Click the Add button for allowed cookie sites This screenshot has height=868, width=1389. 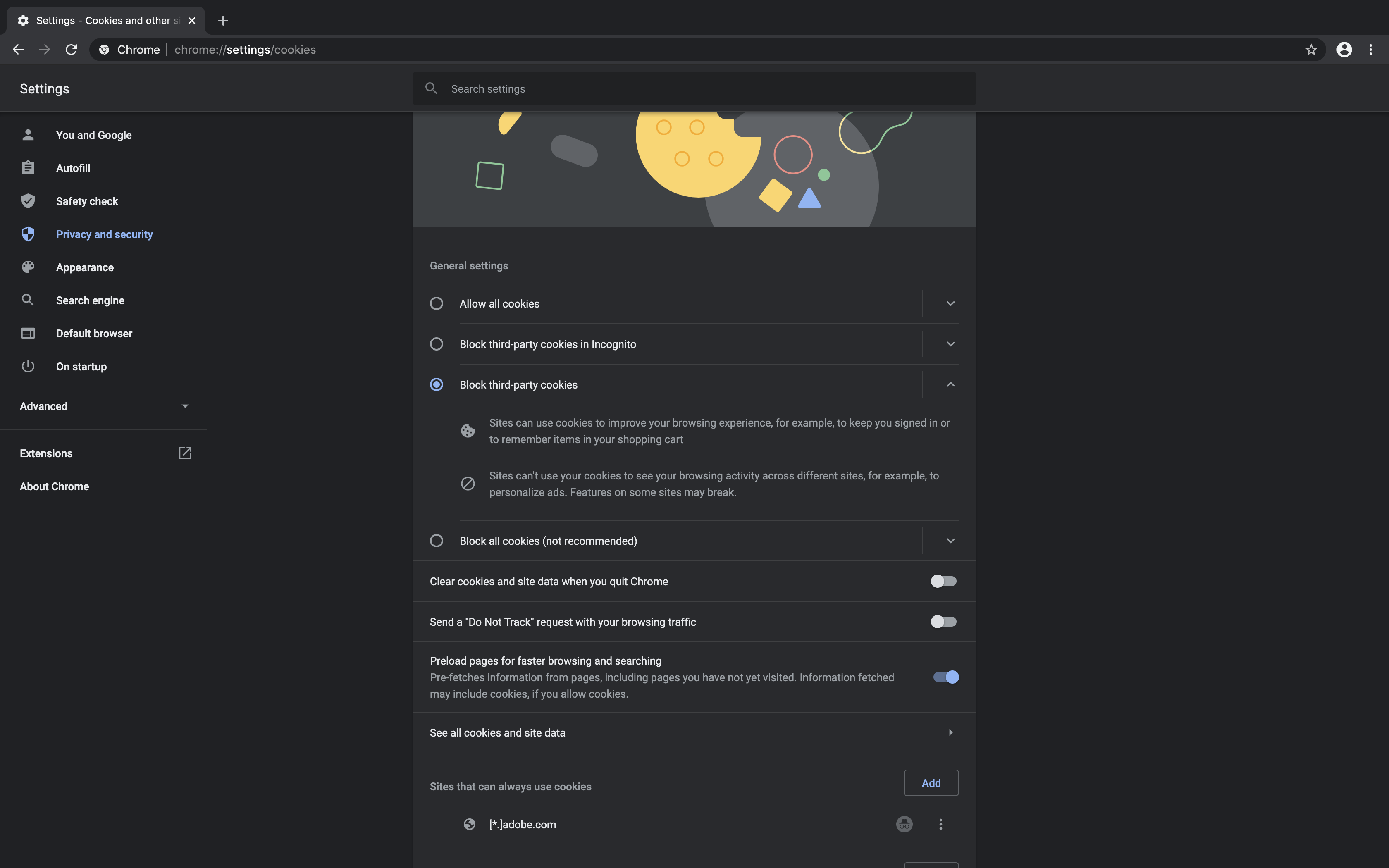click(931, 782)
